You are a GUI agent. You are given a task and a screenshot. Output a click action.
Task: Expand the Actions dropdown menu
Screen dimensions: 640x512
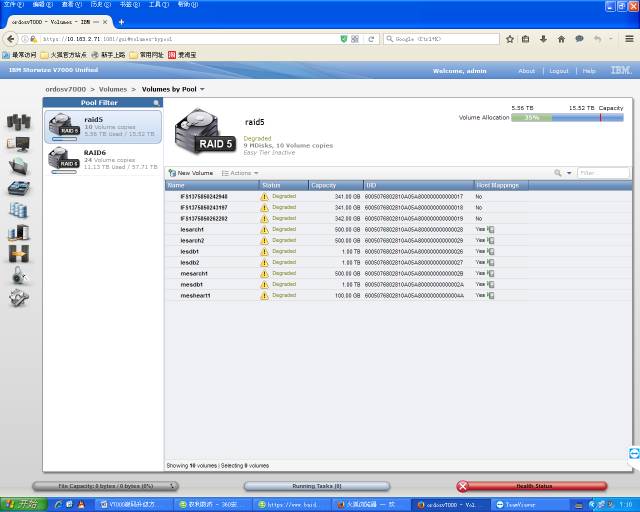[240, 173]
